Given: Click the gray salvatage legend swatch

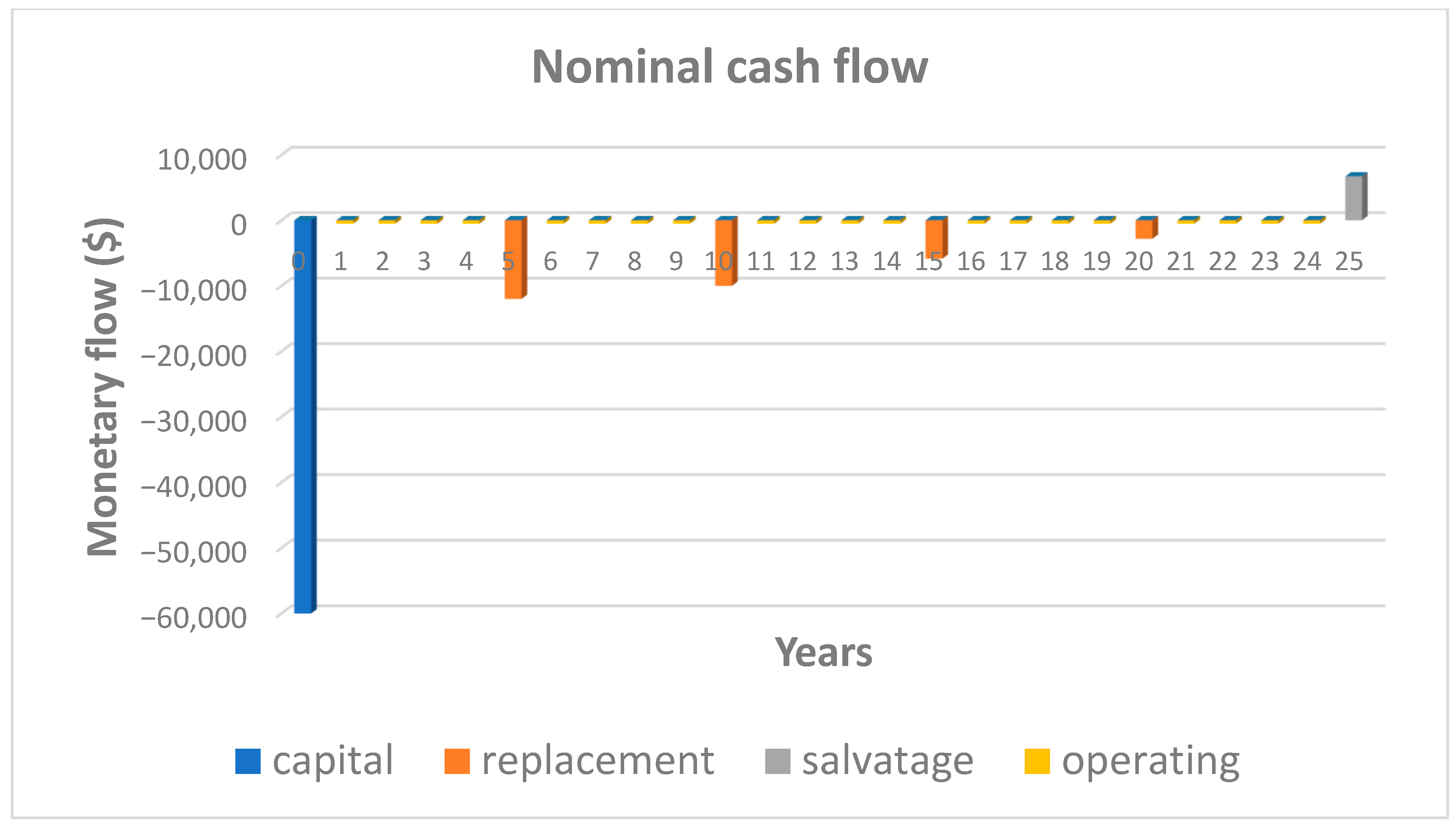Looking at the screenshot, I should (777, 762).
